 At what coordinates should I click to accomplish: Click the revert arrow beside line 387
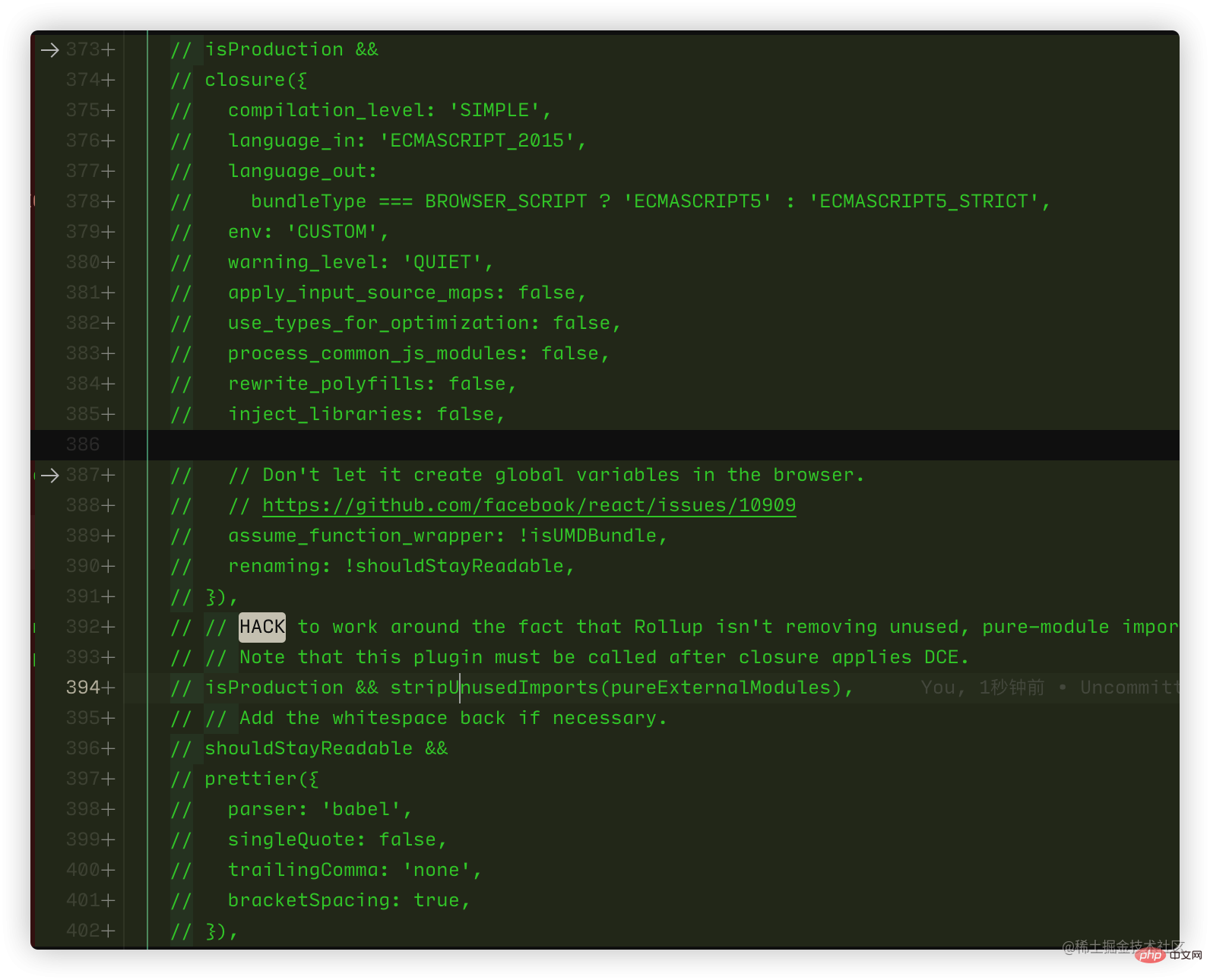click(50, 476)
